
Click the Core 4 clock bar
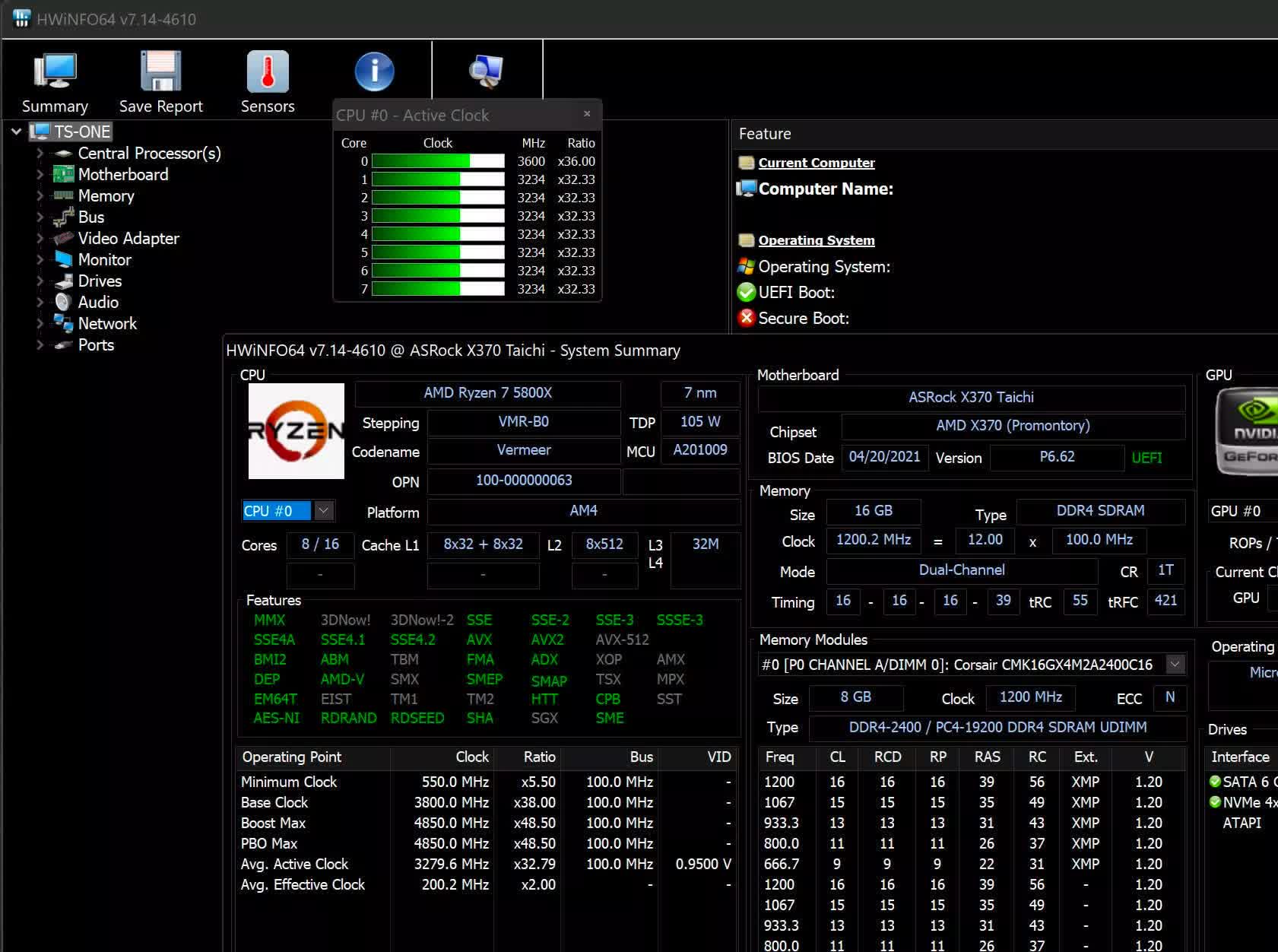click(438, 234)
